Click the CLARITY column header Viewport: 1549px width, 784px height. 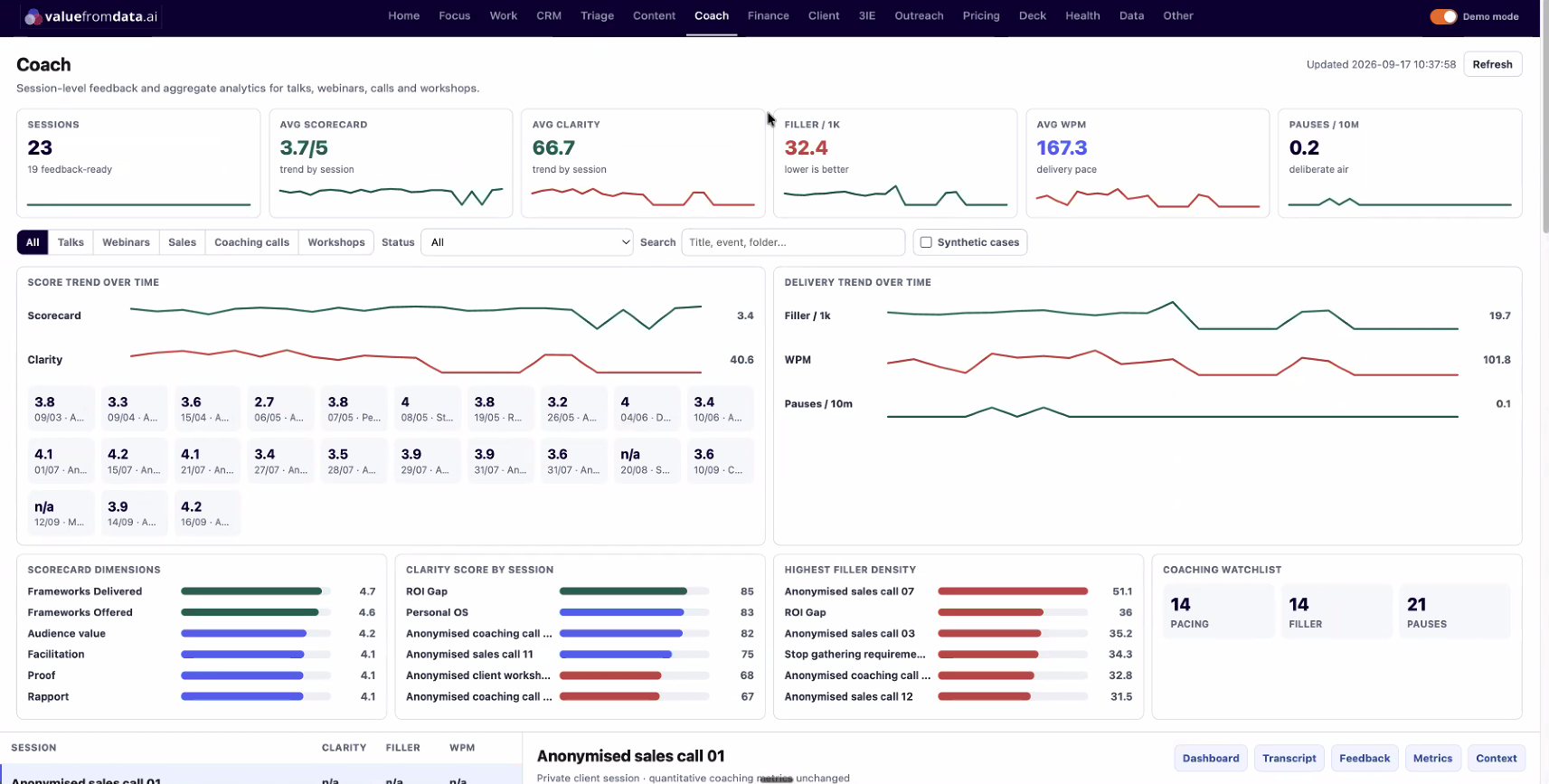tap(344, 748)
